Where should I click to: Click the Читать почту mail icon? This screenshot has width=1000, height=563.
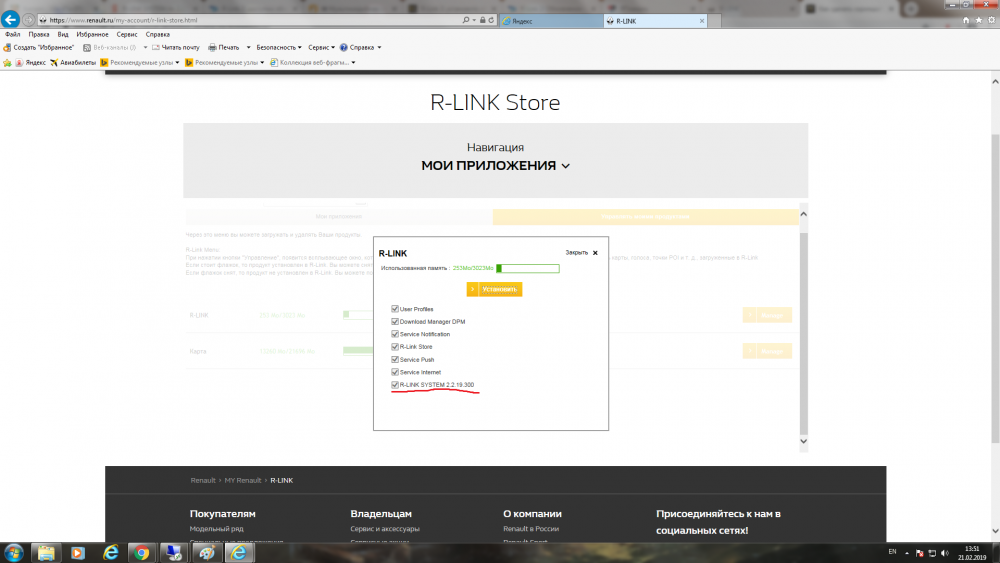[156, 47]
